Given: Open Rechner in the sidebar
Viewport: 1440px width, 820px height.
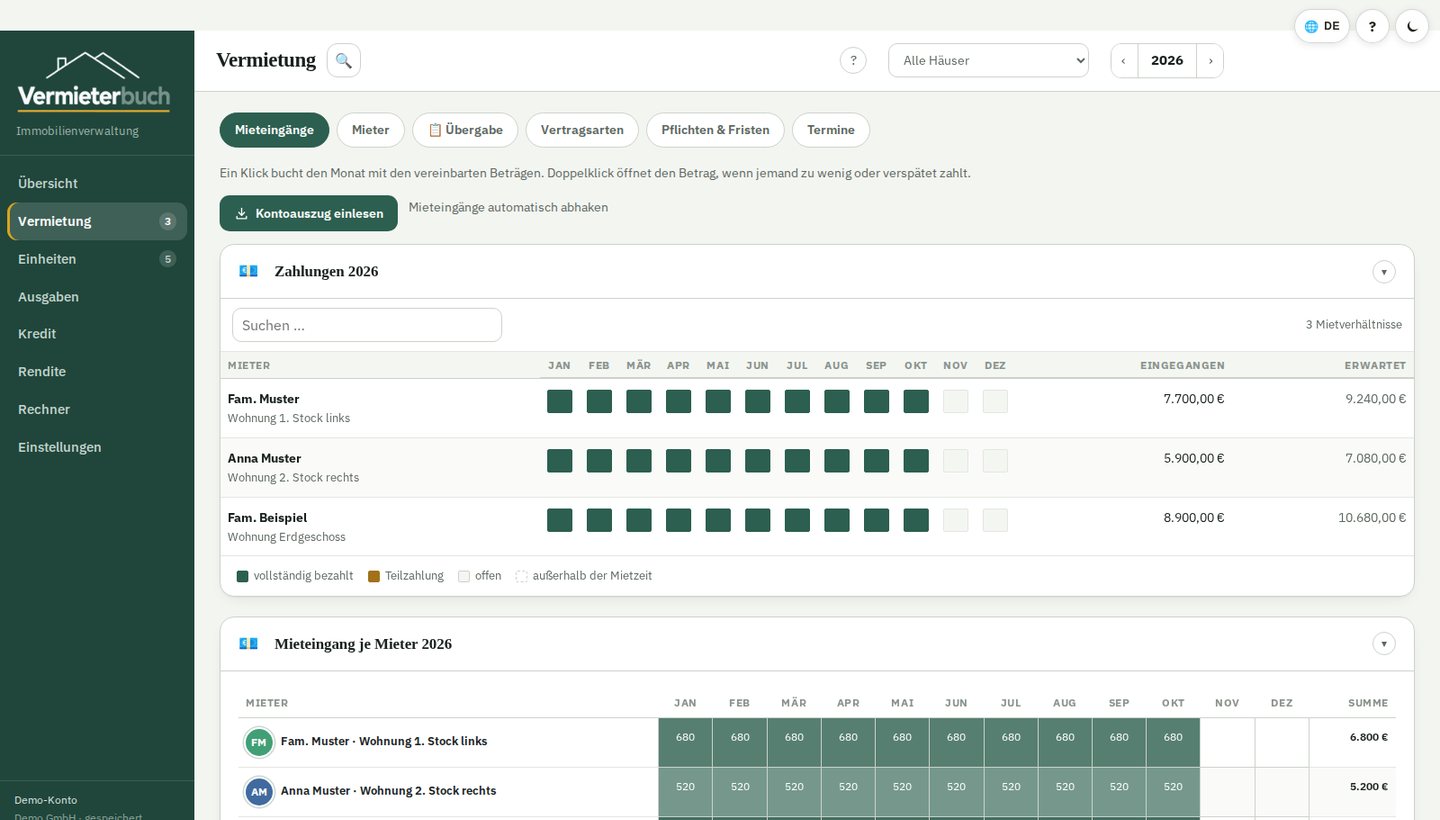Looking at the screenshot, I should pos(97,409).
